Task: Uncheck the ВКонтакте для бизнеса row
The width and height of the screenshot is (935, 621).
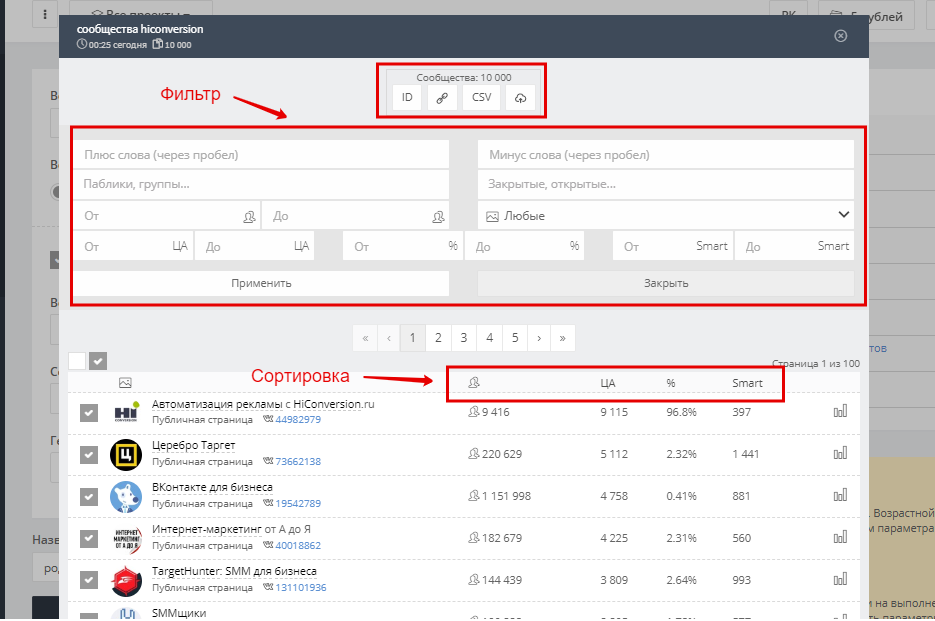Action: click(89, 496)
